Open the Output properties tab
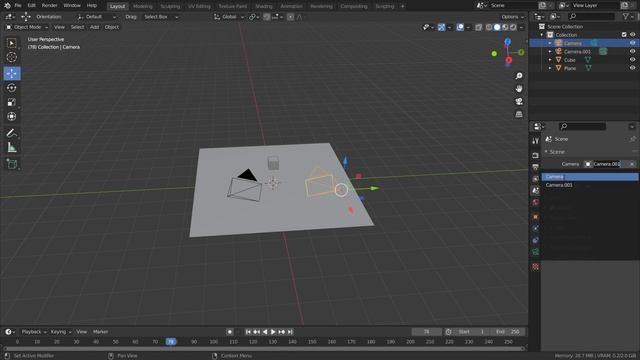Image resolution: width=640 pixels, height=360 pixels. (x=536, y=167)
